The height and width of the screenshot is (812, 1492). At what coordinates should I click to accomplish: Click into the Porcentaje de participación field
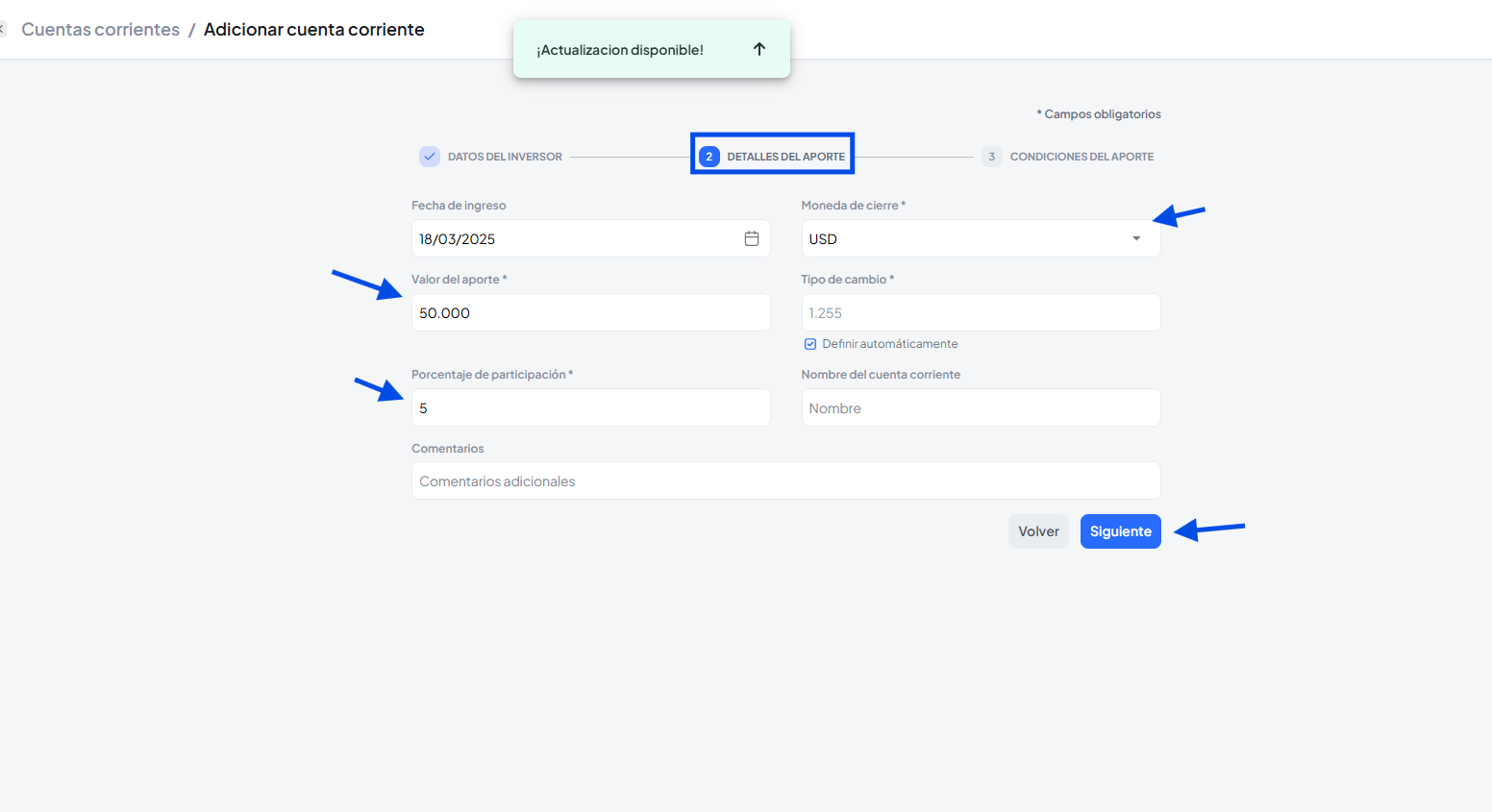590,408
